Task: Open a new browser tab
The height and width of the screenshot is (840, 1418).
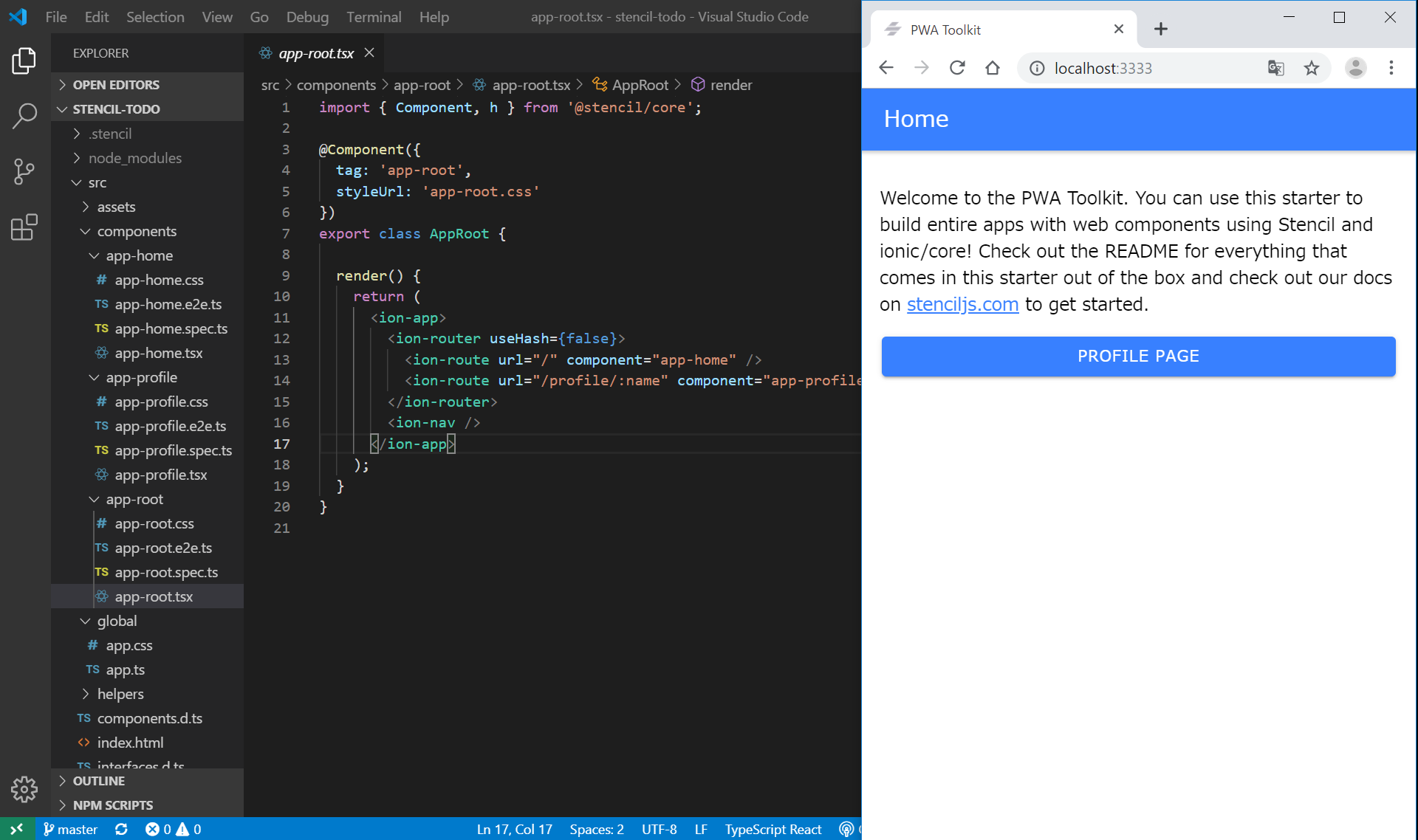Action: coord(1160,29)
